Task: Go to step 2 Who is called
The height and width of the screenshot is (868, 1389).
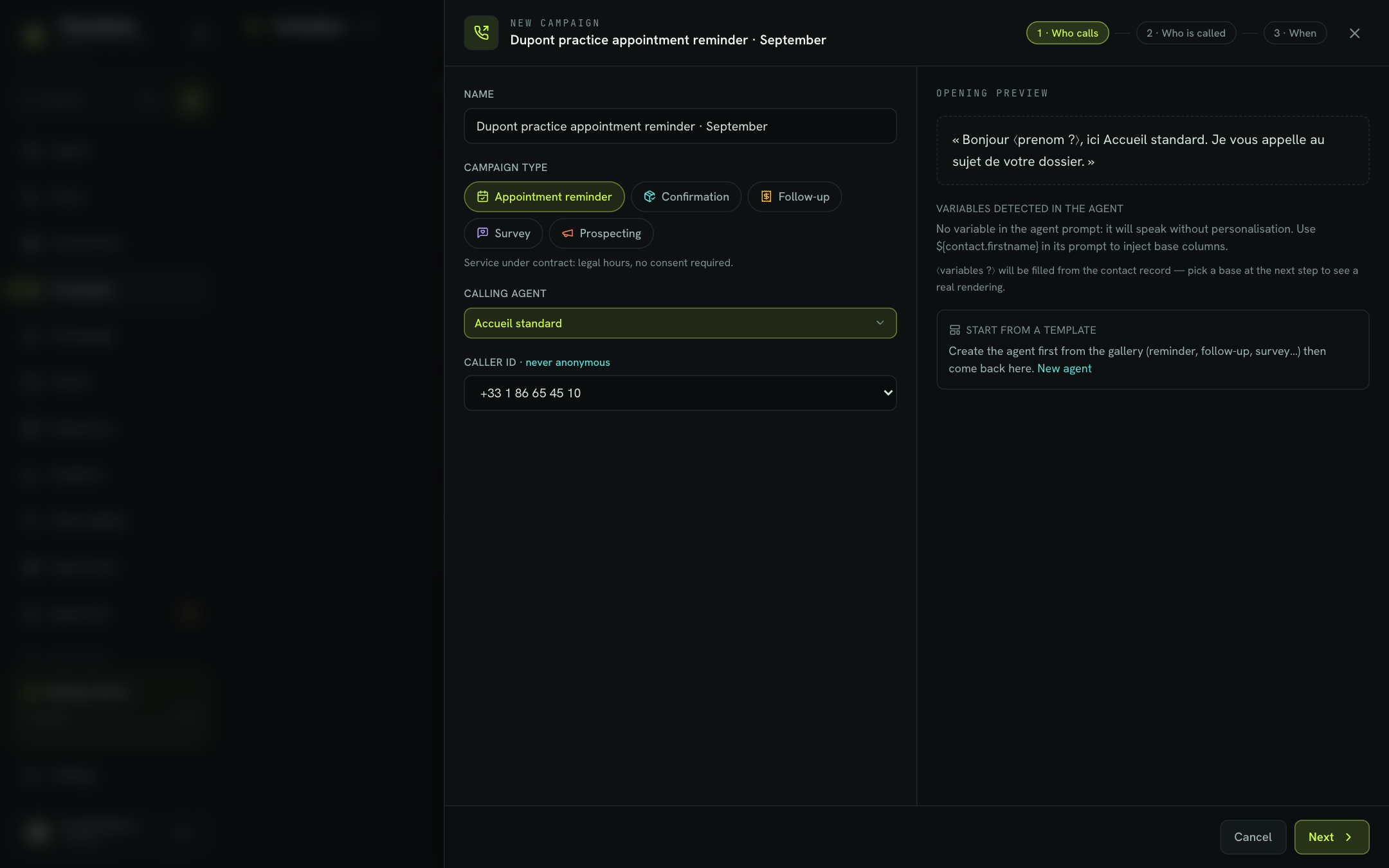Action: coord(1186,33)
